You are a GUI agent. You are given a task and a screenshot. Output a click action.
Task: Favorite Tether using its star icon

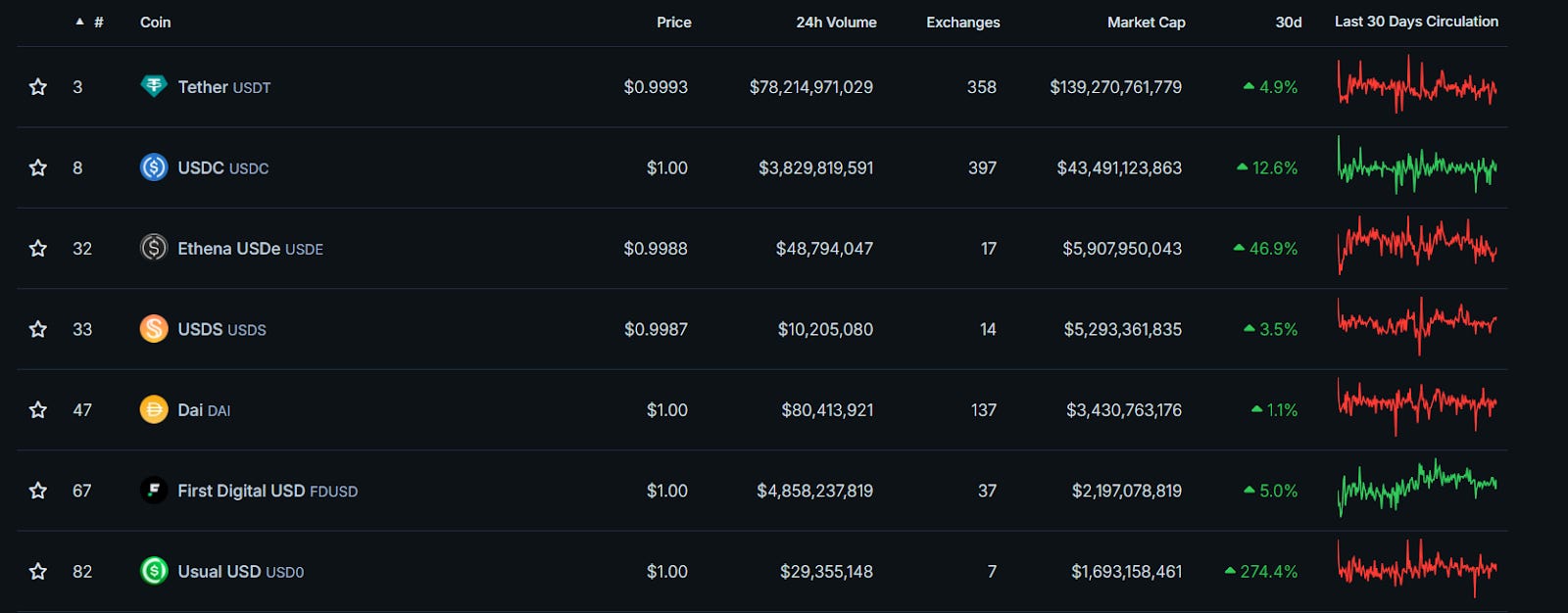[37, 86]
